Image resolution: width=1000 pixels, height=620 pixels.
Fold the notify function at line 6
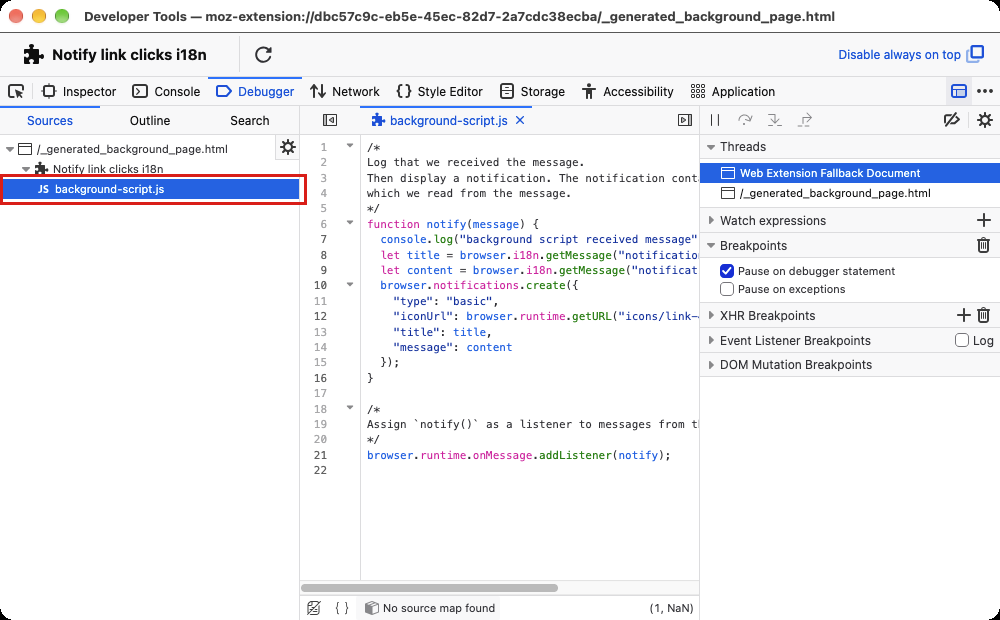click(349, 223)
